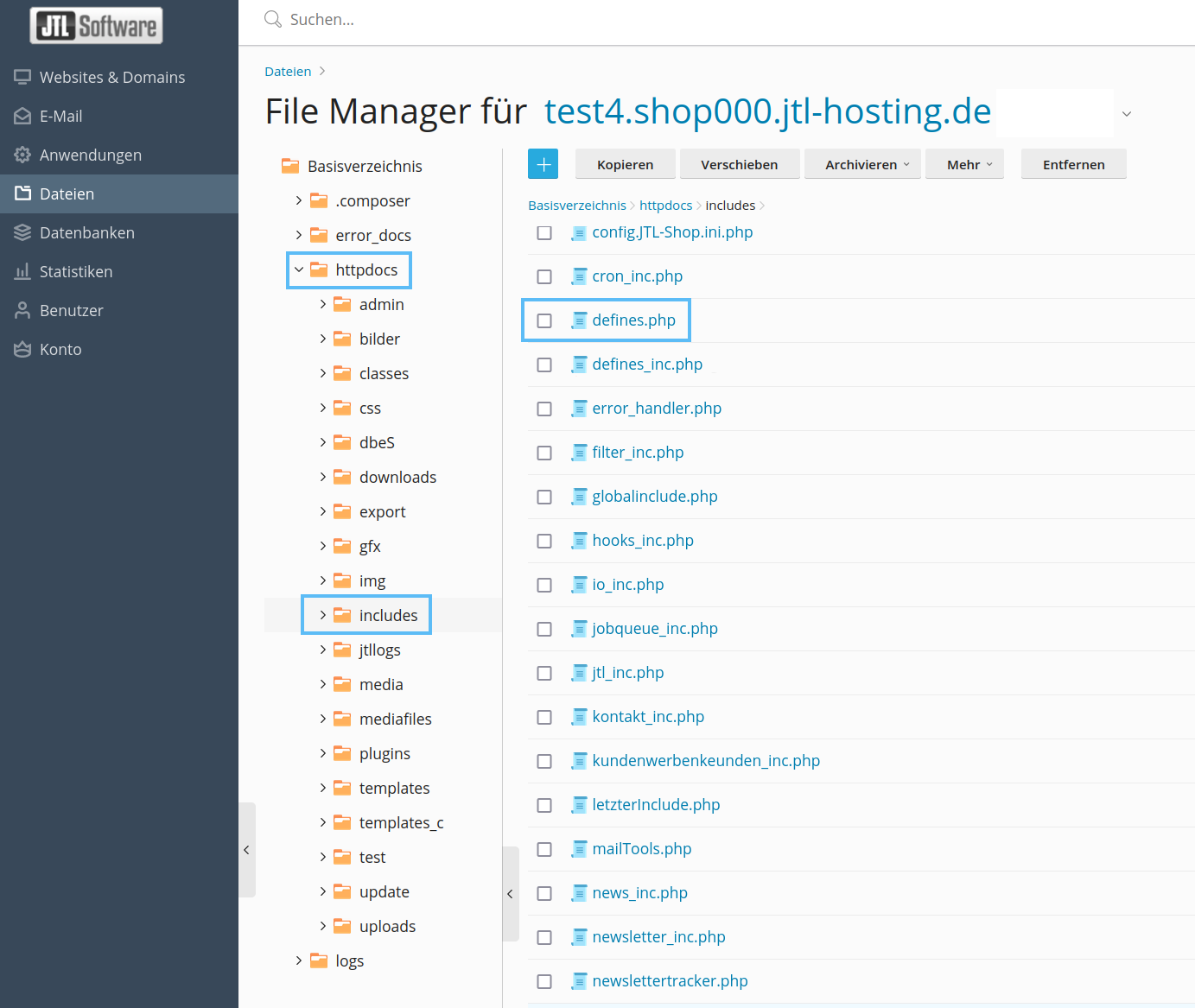
Task: Click the blue plus add button
Action: click(543, 164)
